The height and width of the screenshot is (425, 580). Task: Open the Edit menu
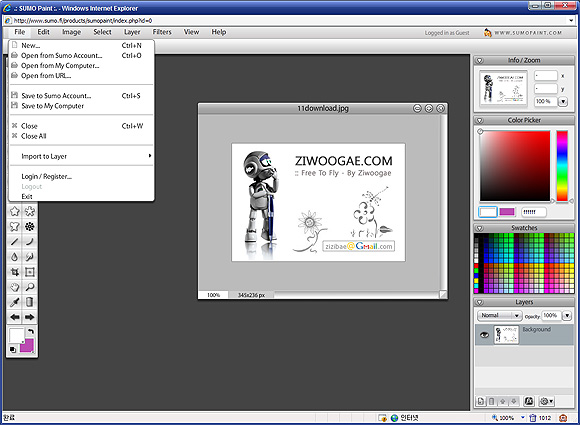(43, 32)
